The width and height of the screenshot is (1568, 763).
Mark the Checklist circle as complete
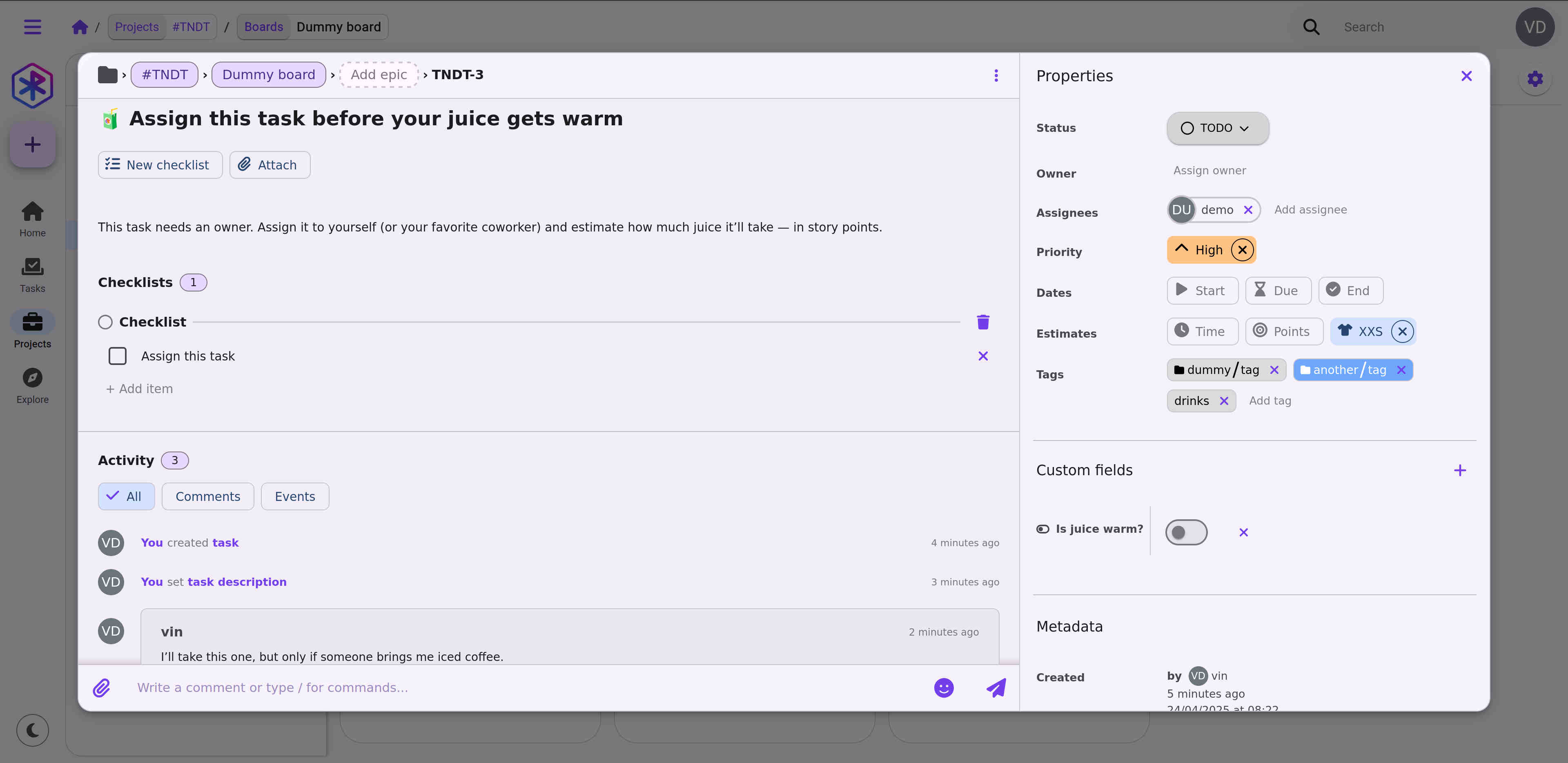[105, 322]
